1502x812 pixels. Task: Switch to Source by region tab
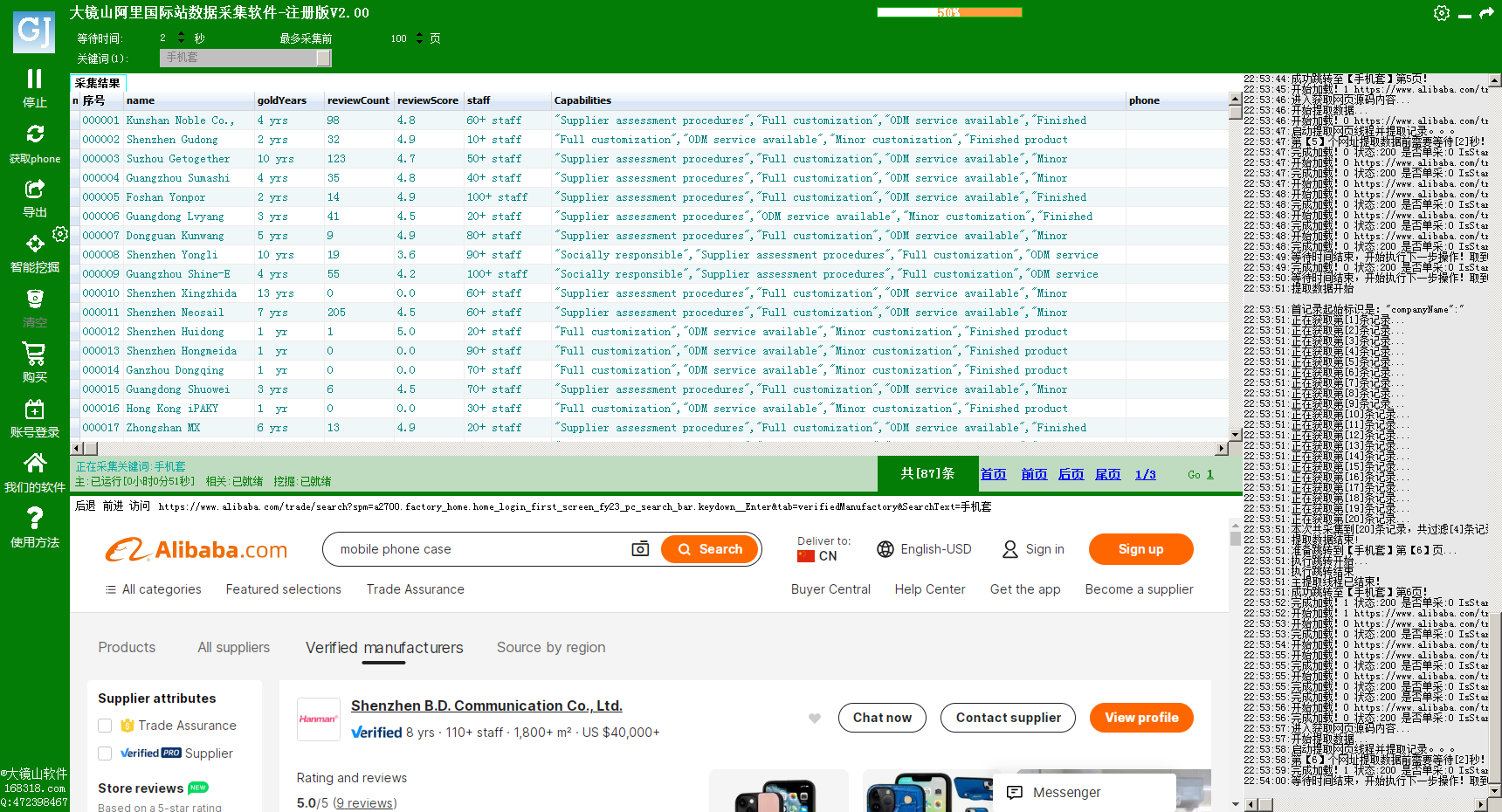(550, 647)
